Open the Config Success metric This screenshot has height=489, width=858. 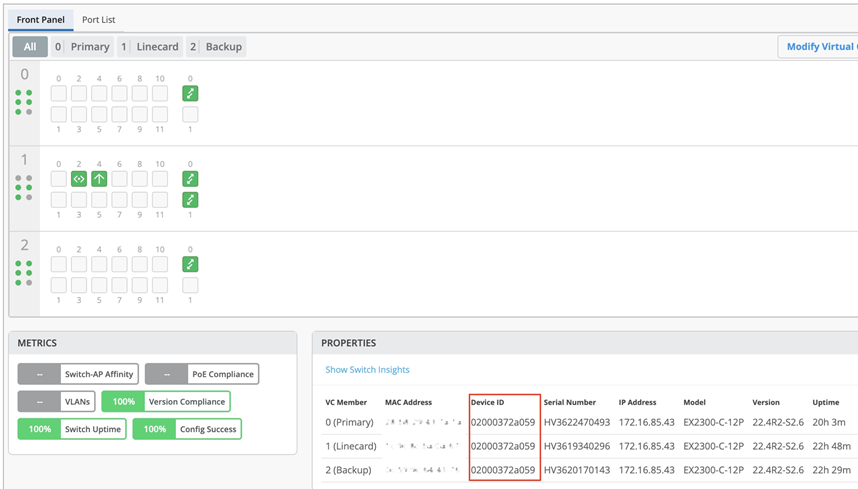click(187, 429)
